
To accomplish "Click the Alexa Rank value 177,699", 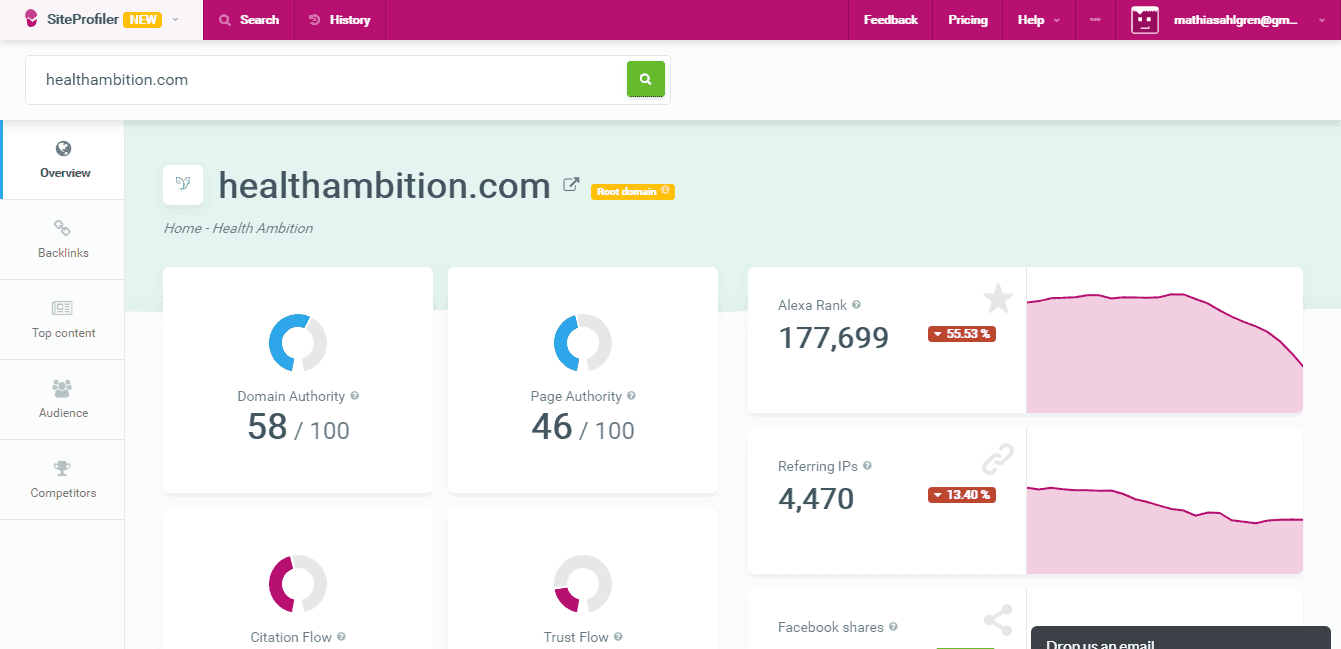I will (833, 338).
